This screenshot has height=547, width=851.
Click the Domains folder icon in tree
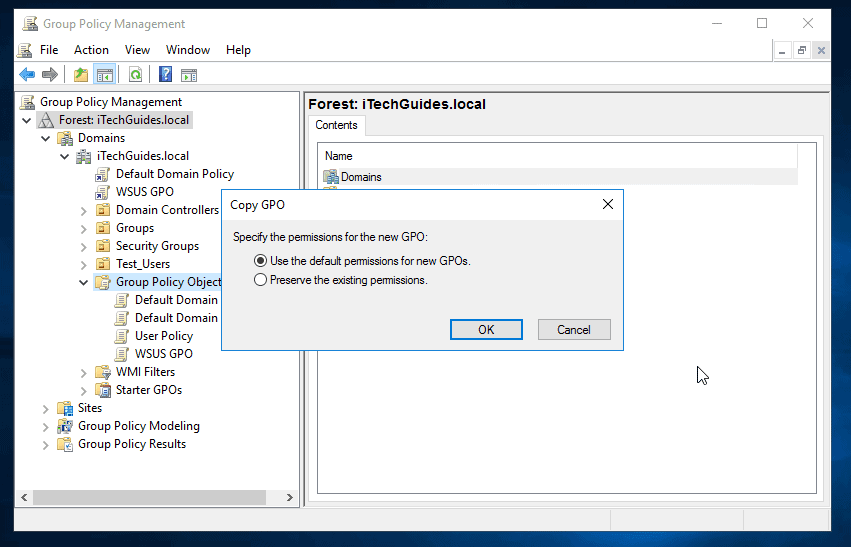65,138
